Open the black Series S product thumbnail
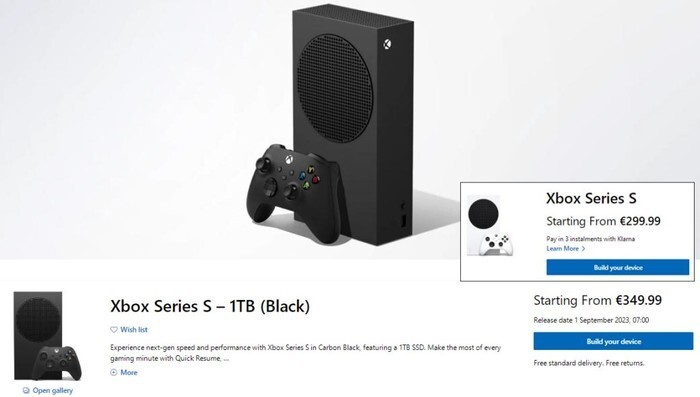Image resolution: width=700 pixels, height=397 pixels. click(47, 336)
